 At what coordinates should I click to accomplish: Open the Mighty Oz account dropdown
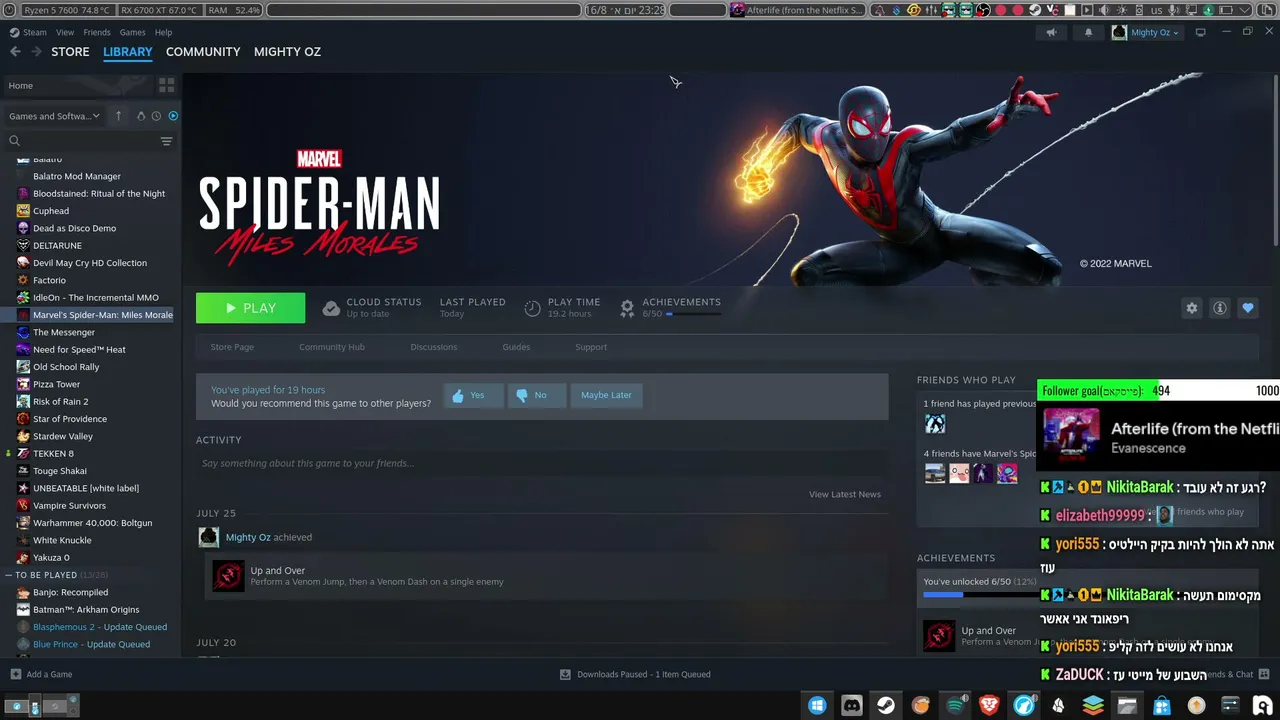1146,32
